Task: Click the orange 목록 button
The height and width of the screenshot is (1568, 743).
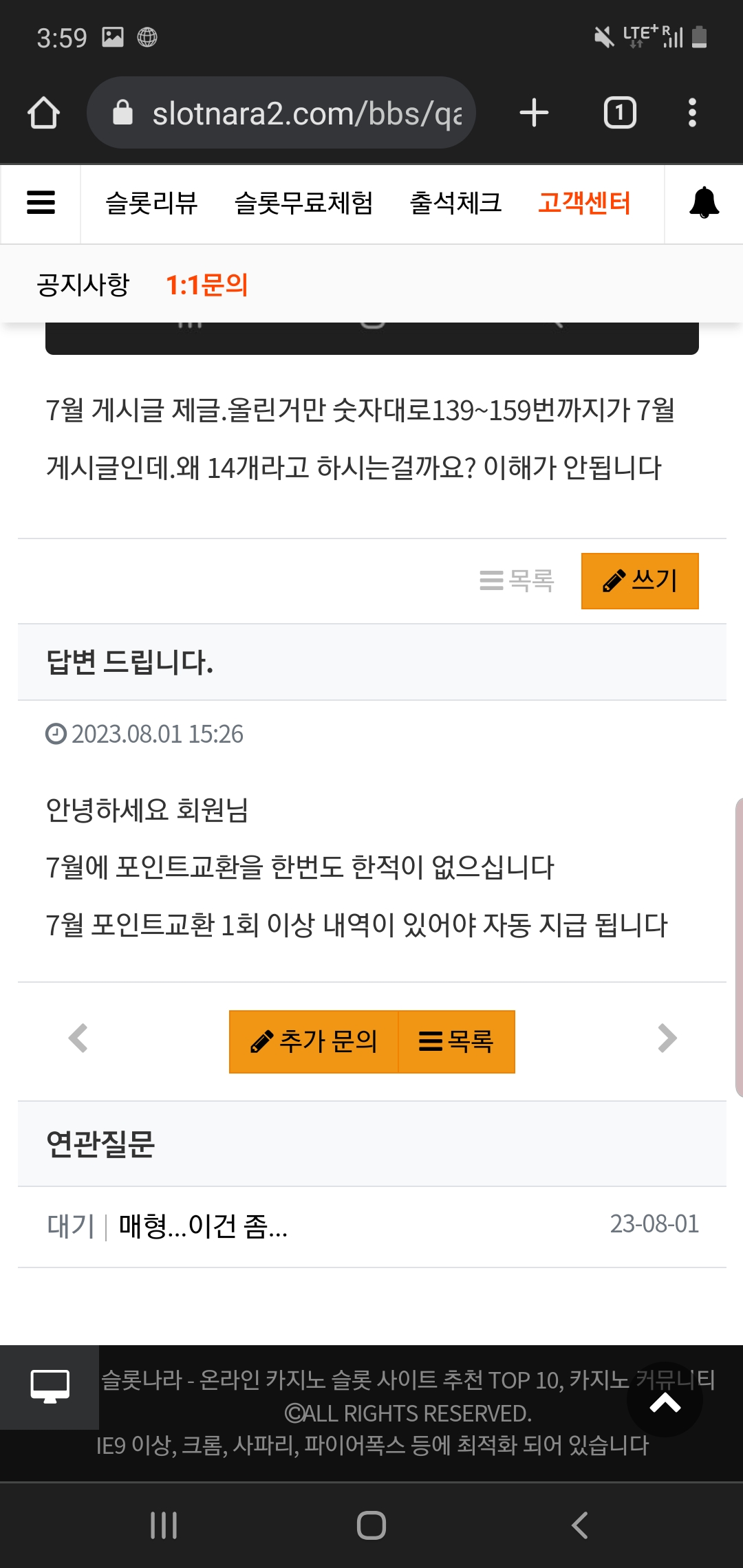Action: click(457, 1042)
